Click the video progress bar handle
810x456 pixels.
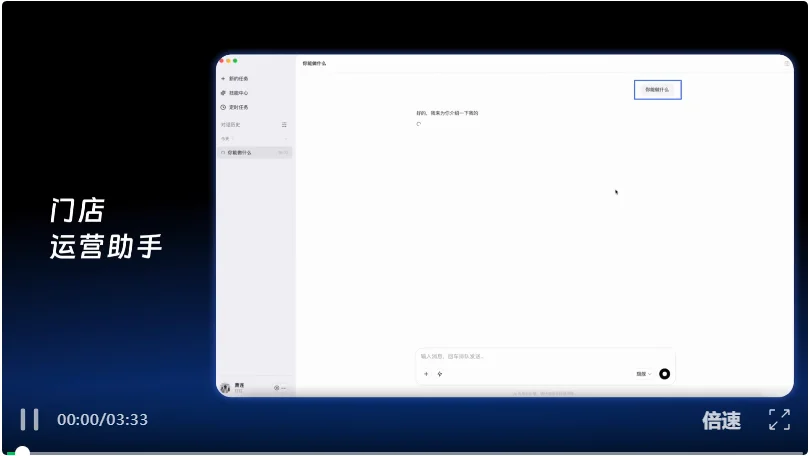coord(22,452)
